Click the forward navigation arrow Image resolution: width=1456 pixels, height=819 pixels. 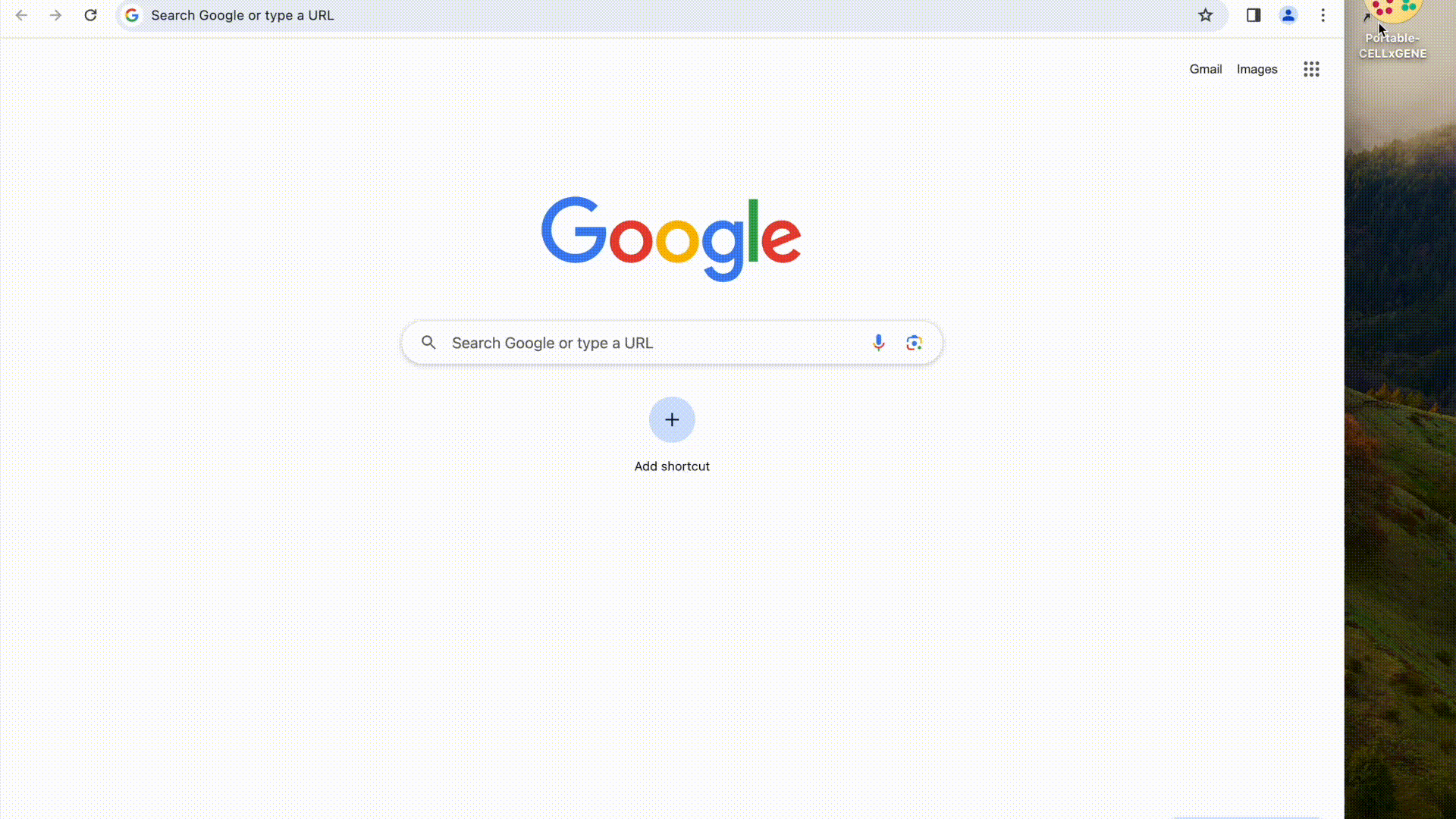[x=56, y=16]
